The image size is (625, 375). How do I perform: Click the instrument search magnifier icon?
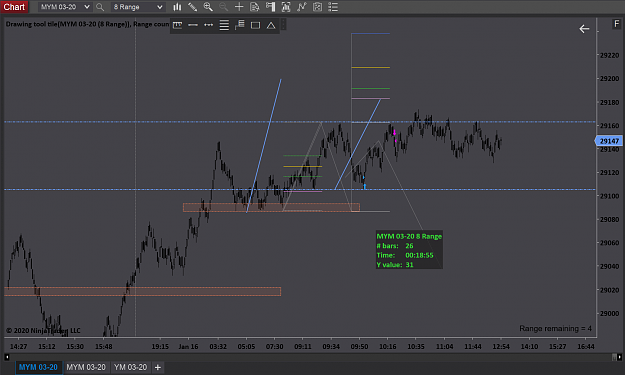pos(100,7)
